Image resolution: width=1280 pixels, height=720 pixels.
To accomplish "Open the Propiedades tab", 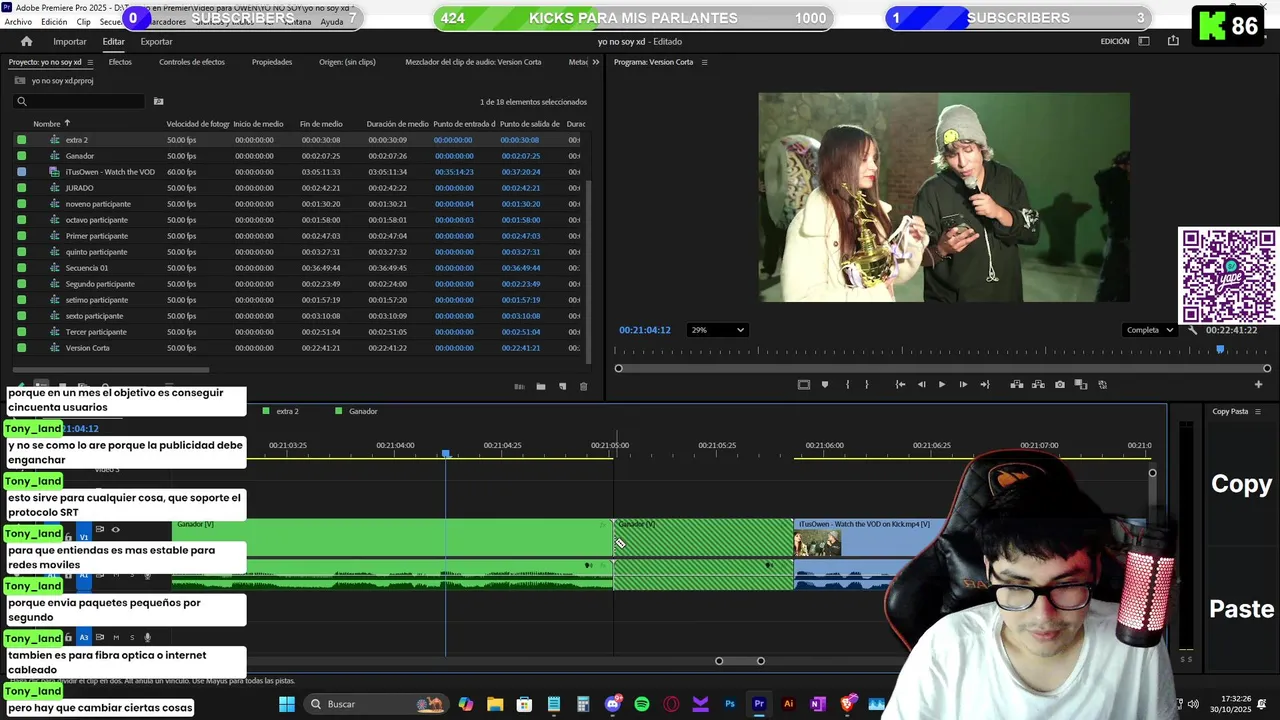I will (272, 62).
